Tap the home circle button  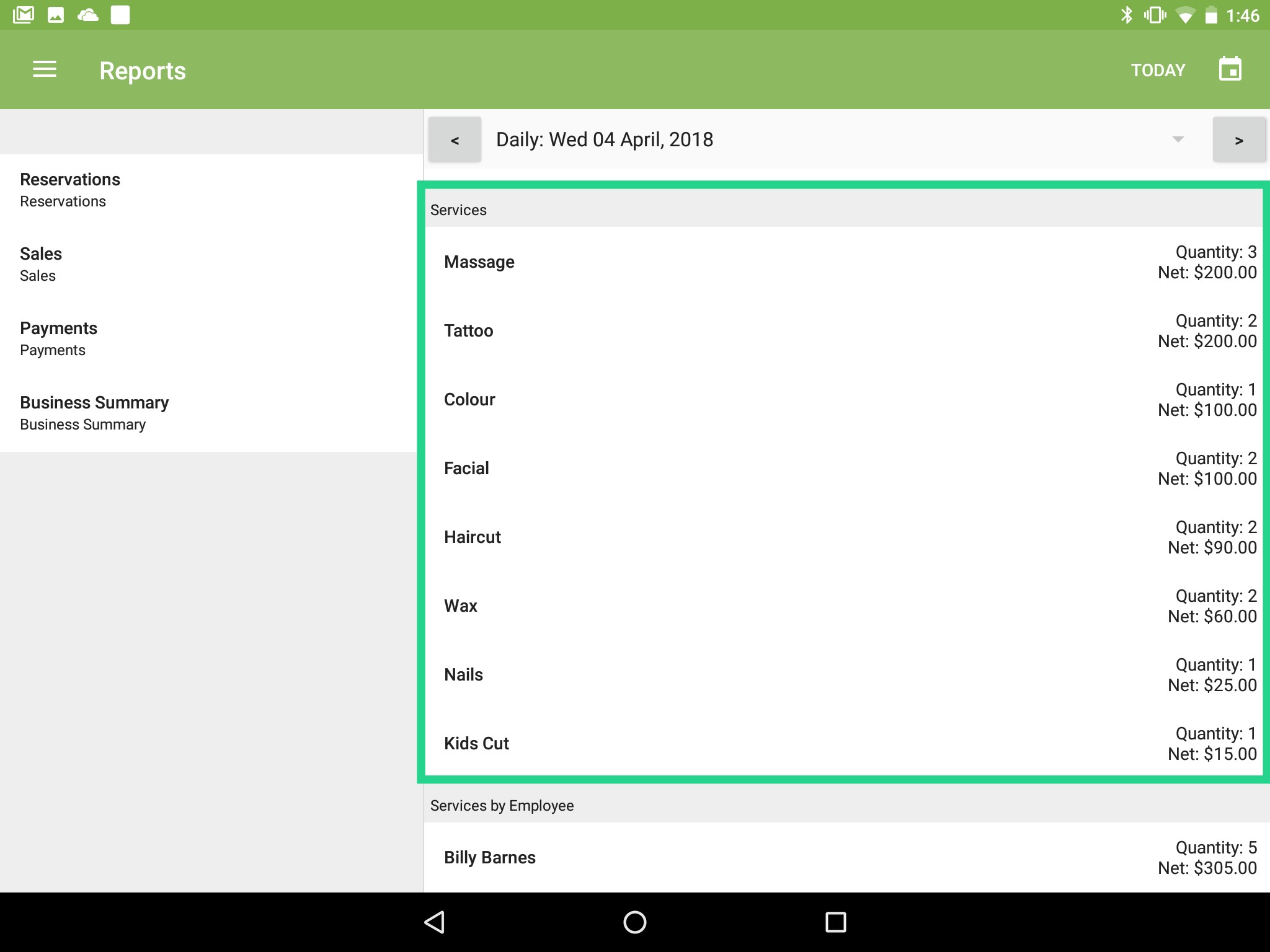tap(634, 922)
